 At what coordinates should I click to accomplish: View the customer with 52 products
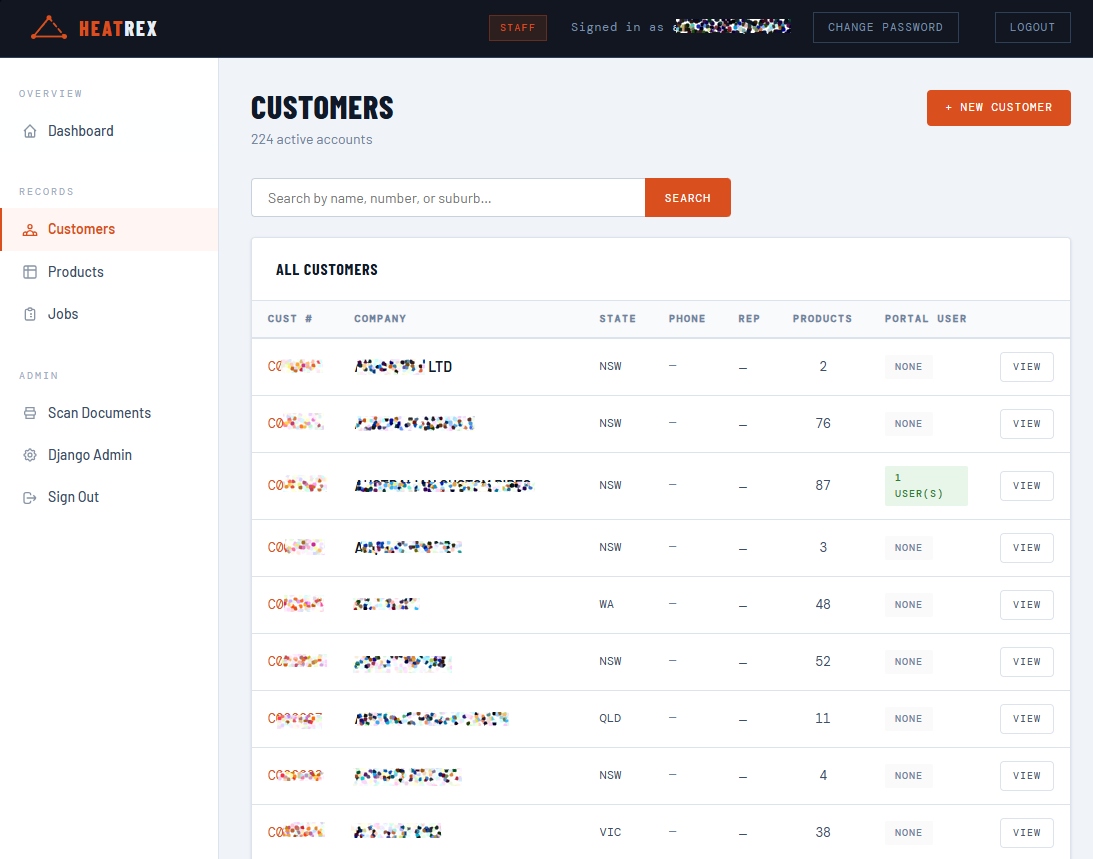pyautogui.click(x=1026, y=662)
